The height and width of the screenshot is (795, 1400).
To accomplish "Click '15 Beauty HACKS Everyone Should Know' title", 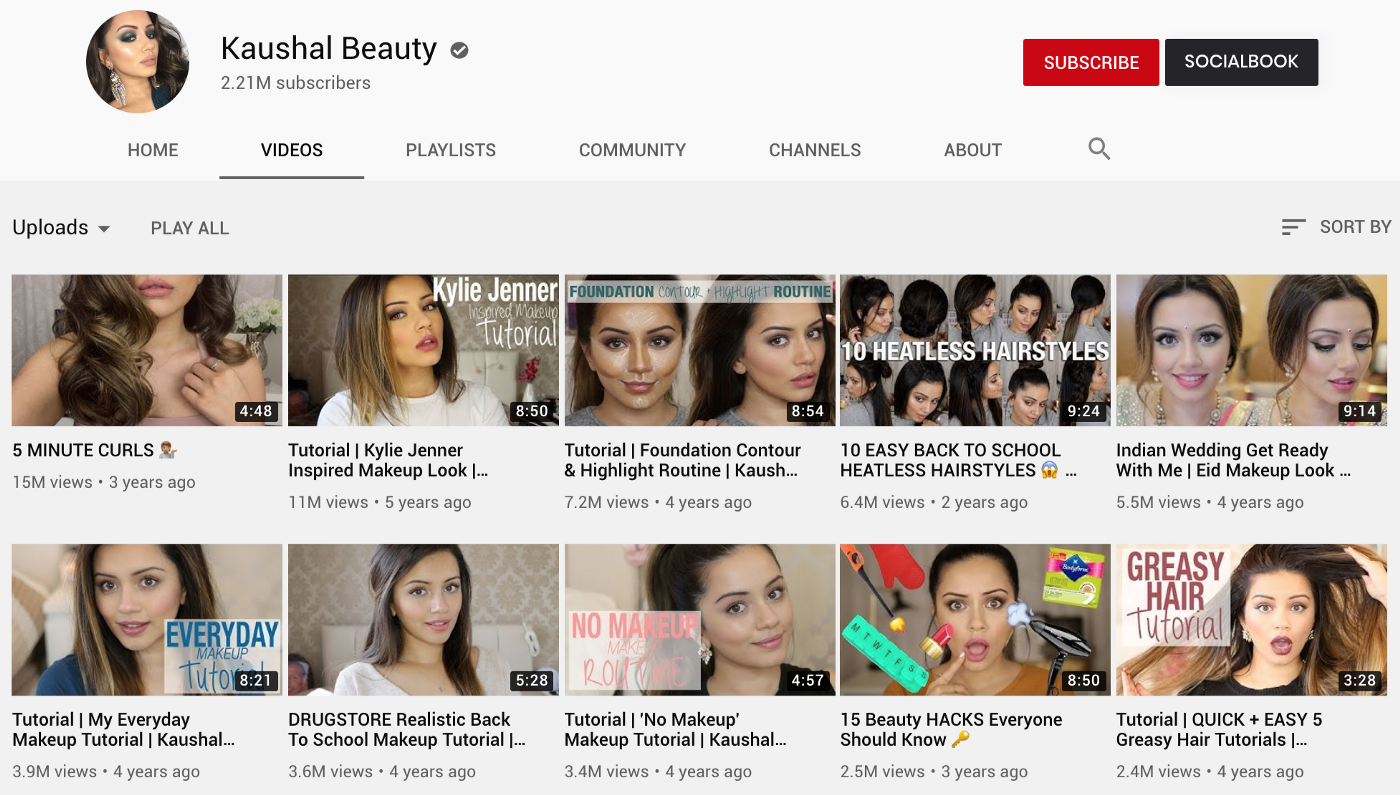I will tap(951, 729).
